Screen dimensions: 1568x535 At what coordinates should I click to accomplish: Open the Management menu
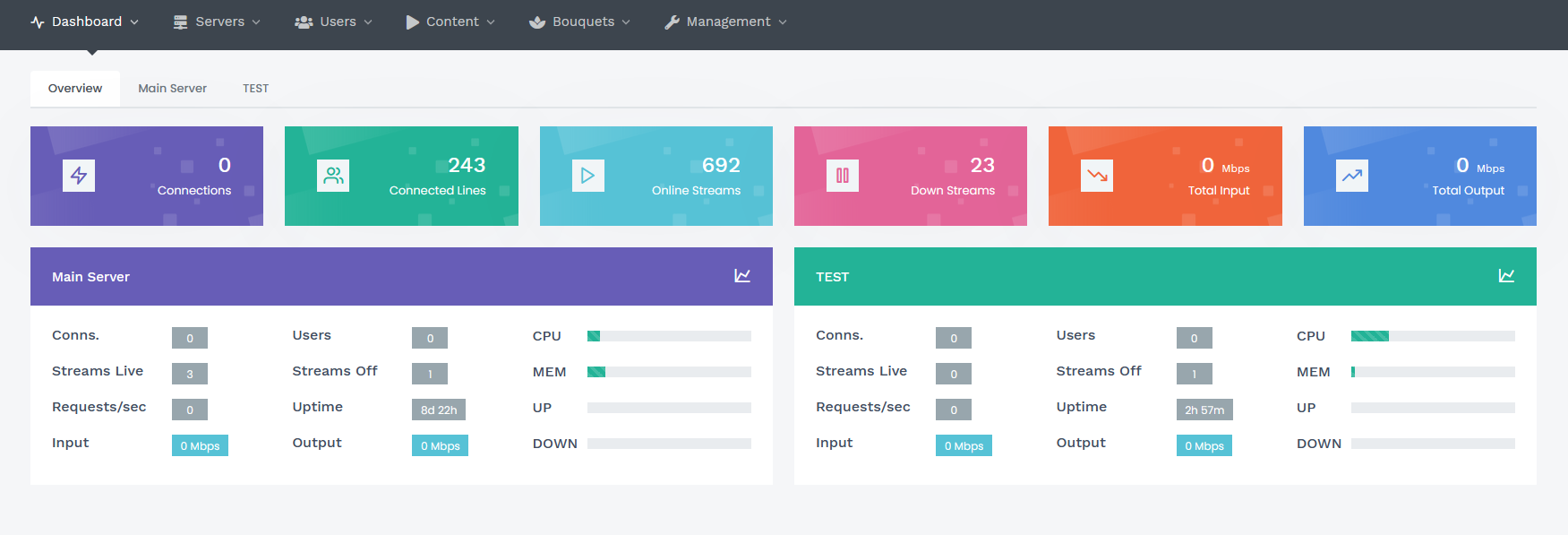tap(726, 22)
